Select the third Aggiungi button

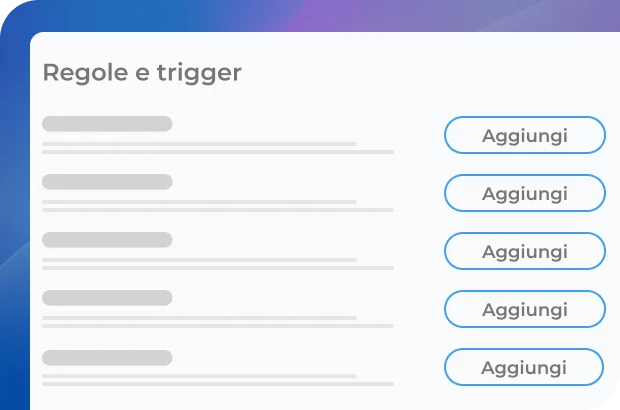pyautogui.click(x=524, y=251)
